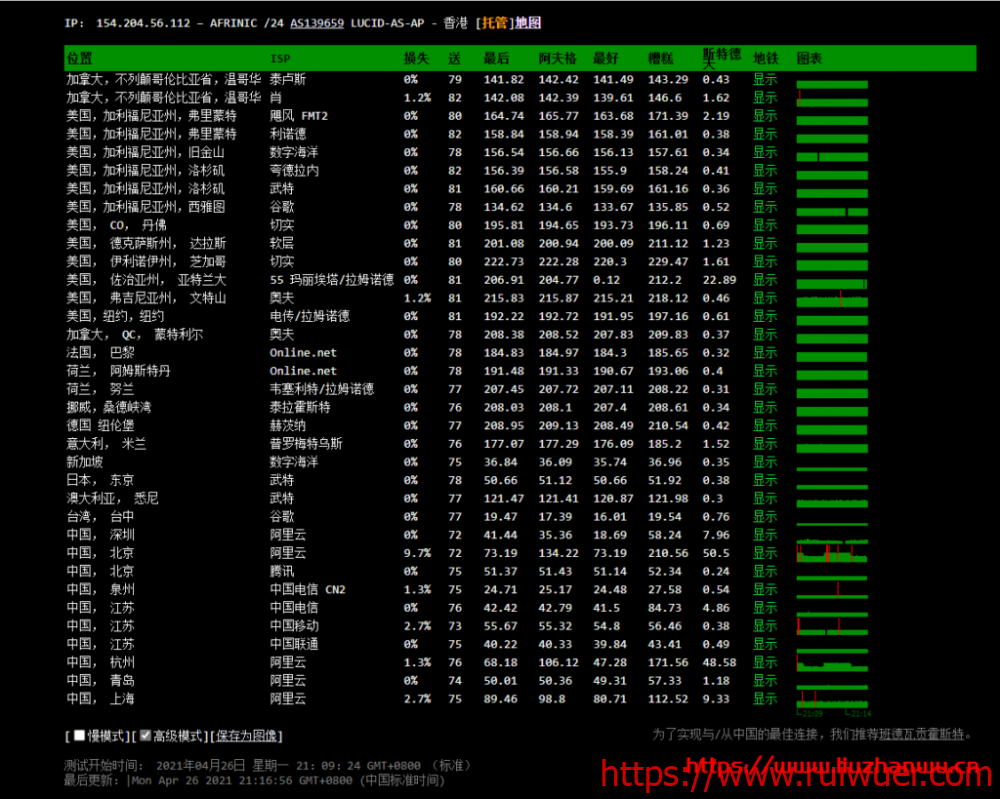Open the 地图 link at top
This screenshot has width=1000, height=799.
[x=527, y=23]
